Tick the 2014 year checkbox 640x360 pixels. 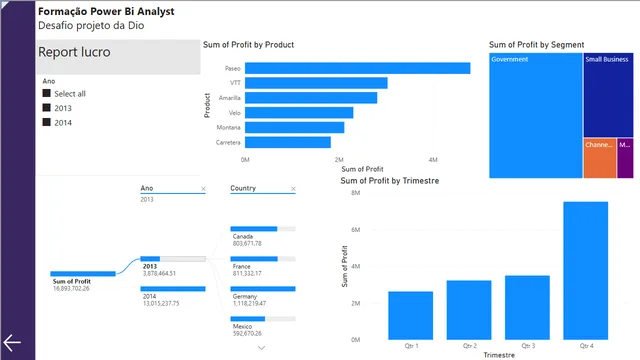(x=47, y=122)
